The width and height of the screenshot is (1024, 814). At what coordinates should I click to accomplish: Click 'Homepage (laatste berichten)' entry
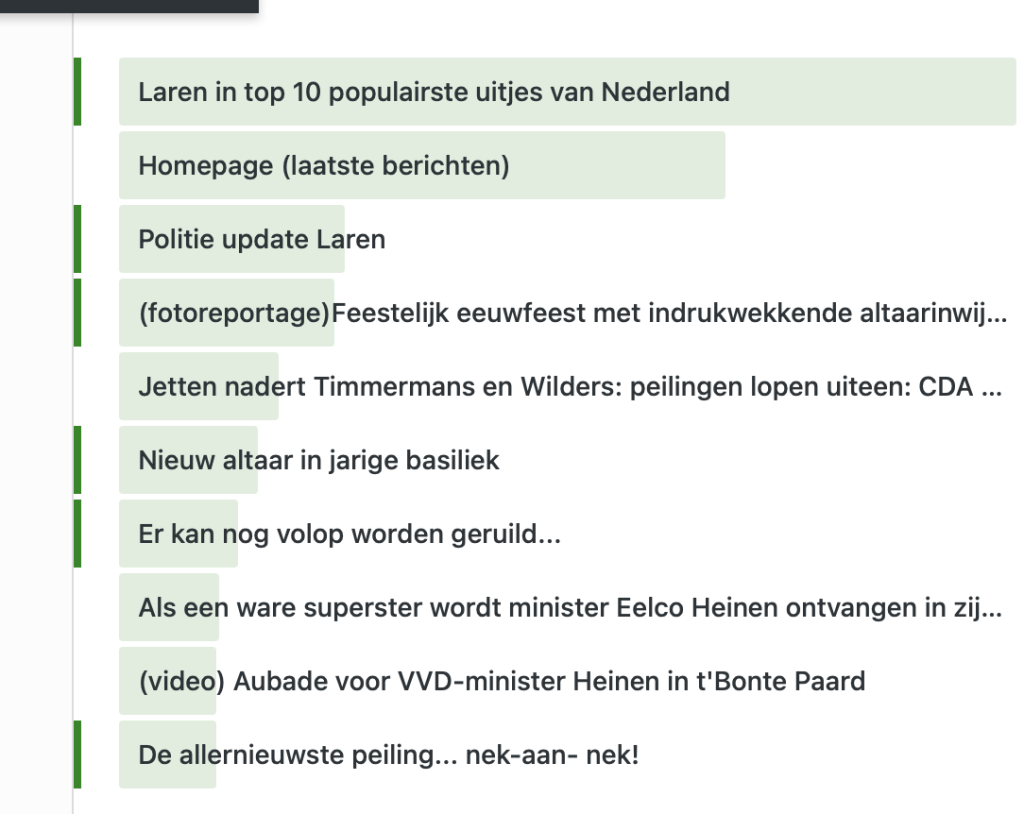click(323, 166)
